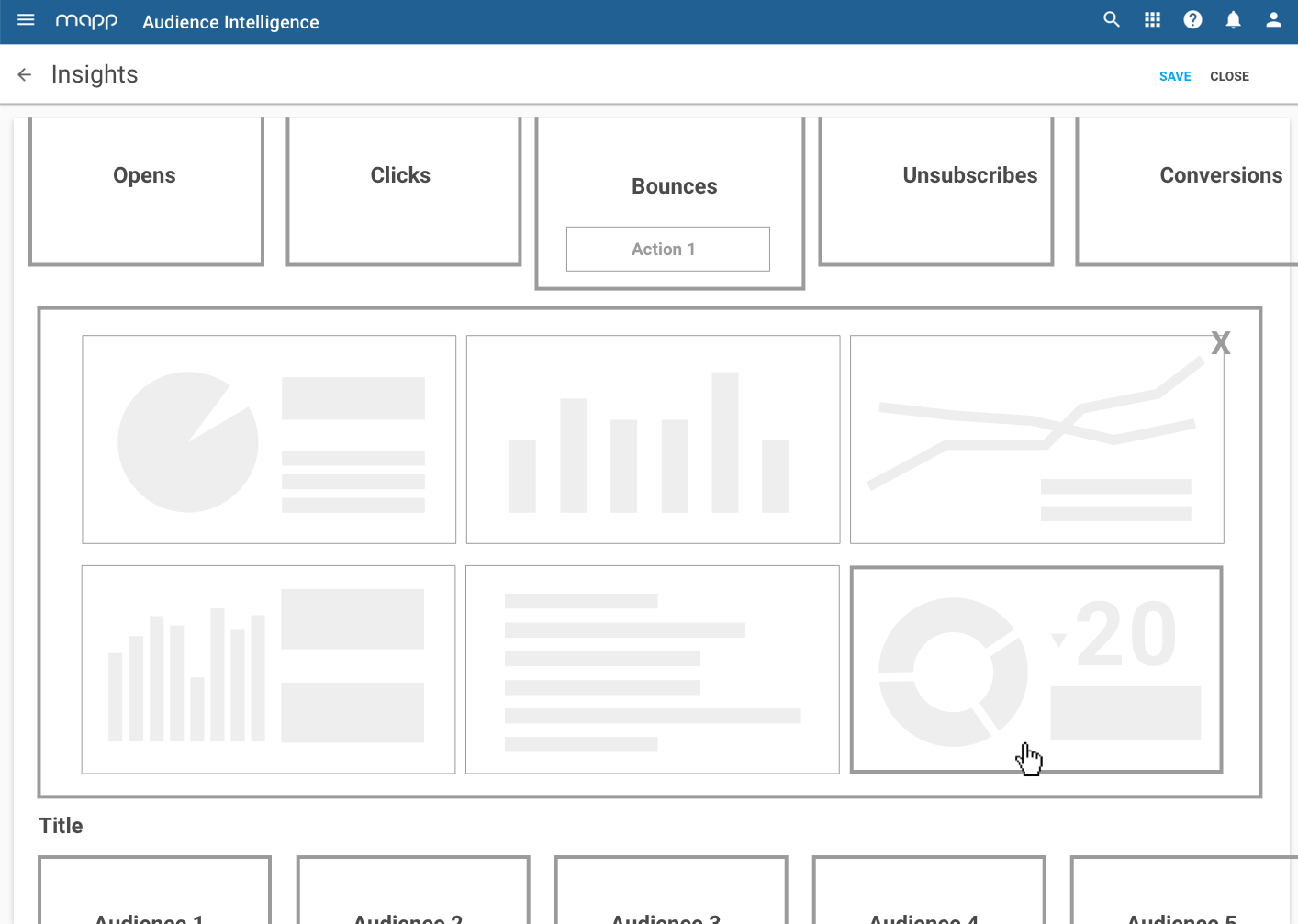Screen dimensions: 1298x924
Task: Choose the pie chart with legend thumbnail
Action: (269, 440)
